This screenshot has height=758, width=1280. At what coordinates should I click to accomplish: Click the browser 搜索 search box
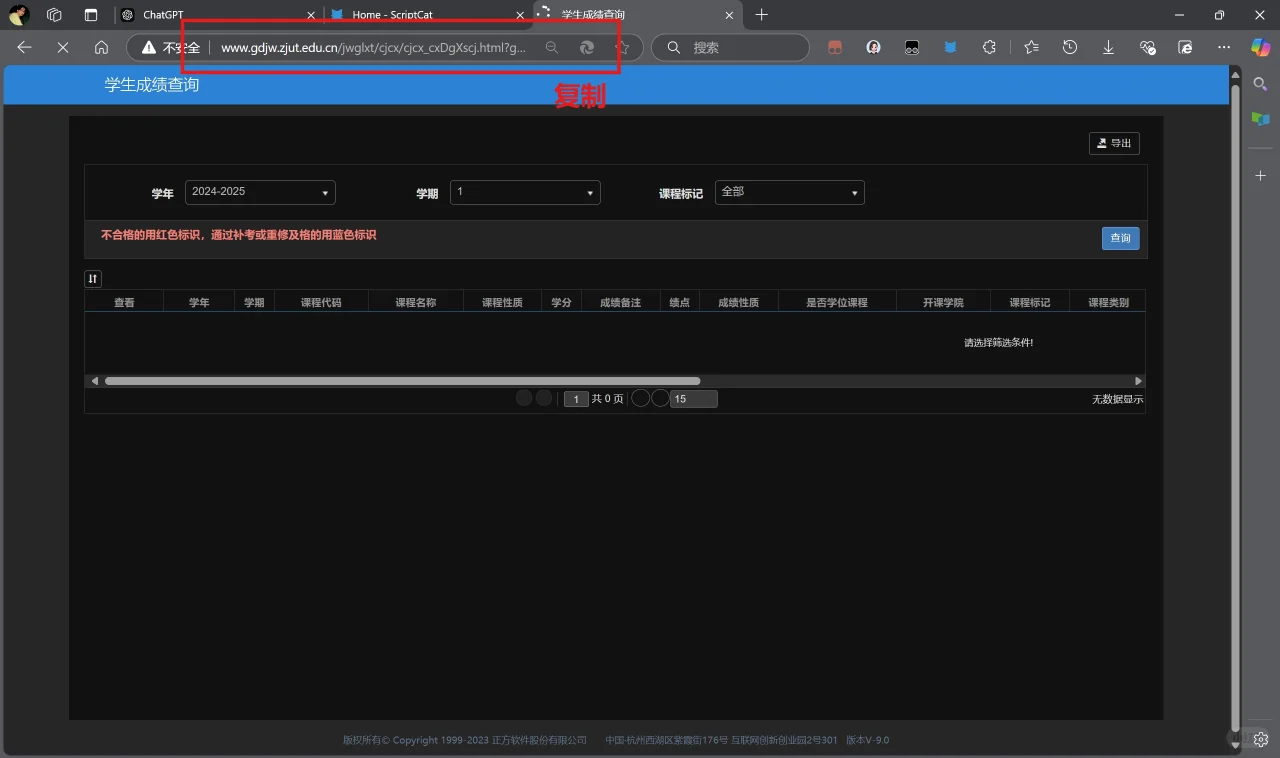pos(730,47)
